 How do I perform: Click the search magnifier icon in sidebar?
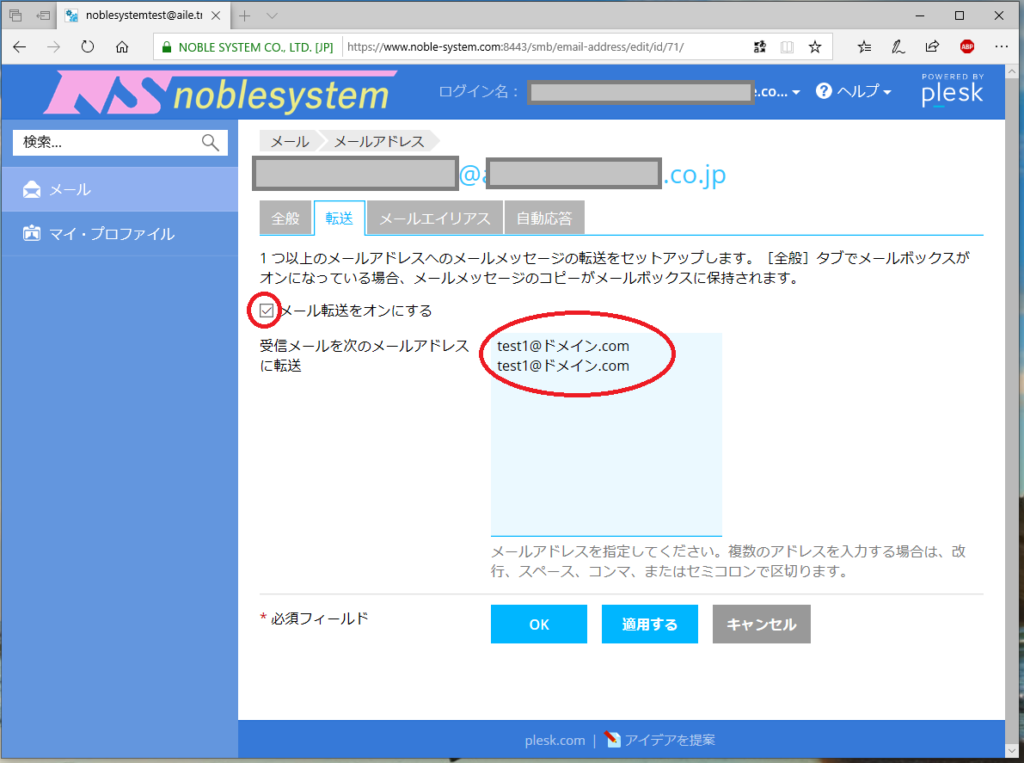210,142
